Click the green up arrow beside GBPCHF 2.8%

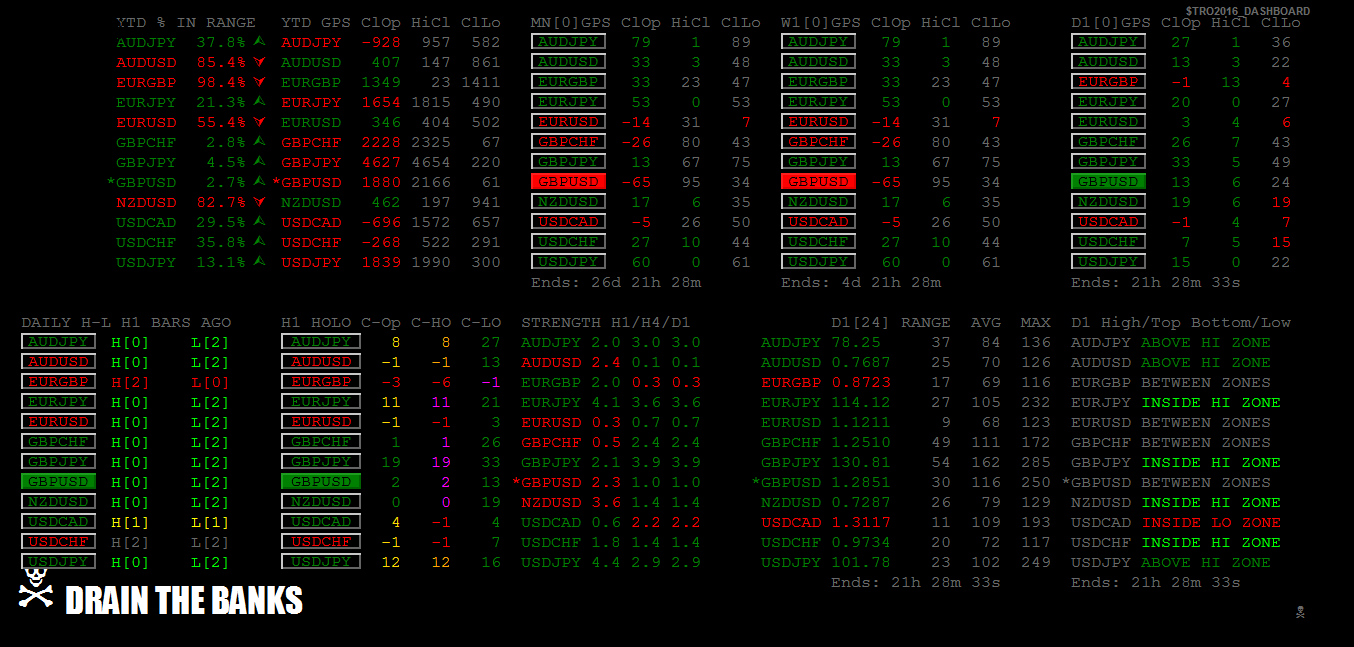pos(260,142)
